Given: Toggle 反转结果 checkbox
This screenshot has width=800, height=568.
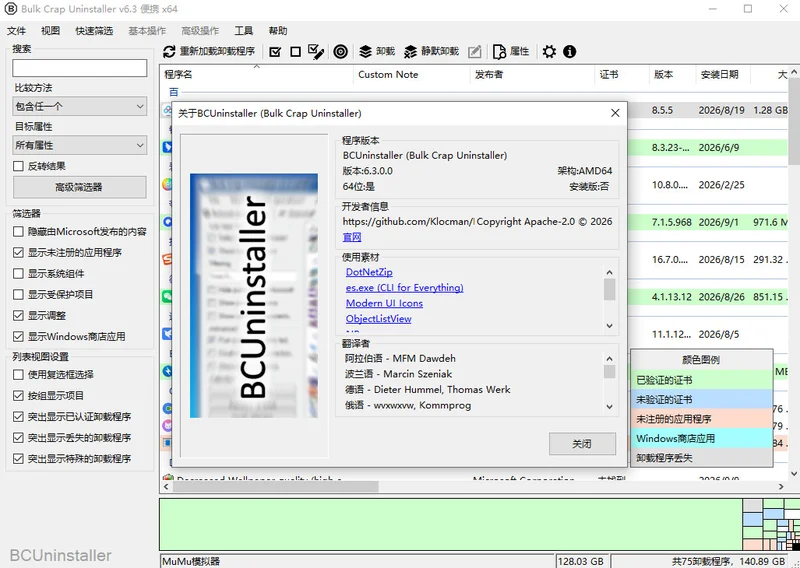Looking at the screenshot, I should pyautogui.click(x=18, y=166).
